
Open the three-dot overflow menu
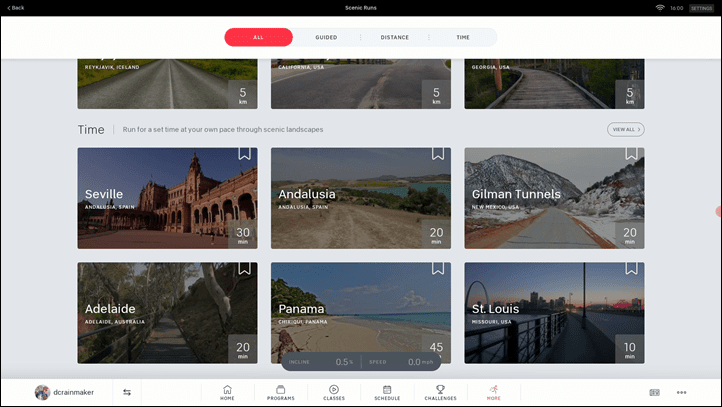[681, 392]
